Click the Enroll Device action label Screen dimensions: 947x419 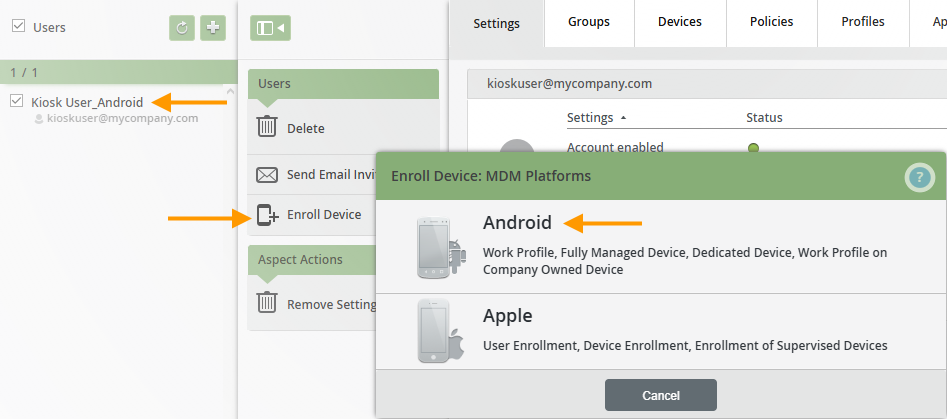click(324, 214)
